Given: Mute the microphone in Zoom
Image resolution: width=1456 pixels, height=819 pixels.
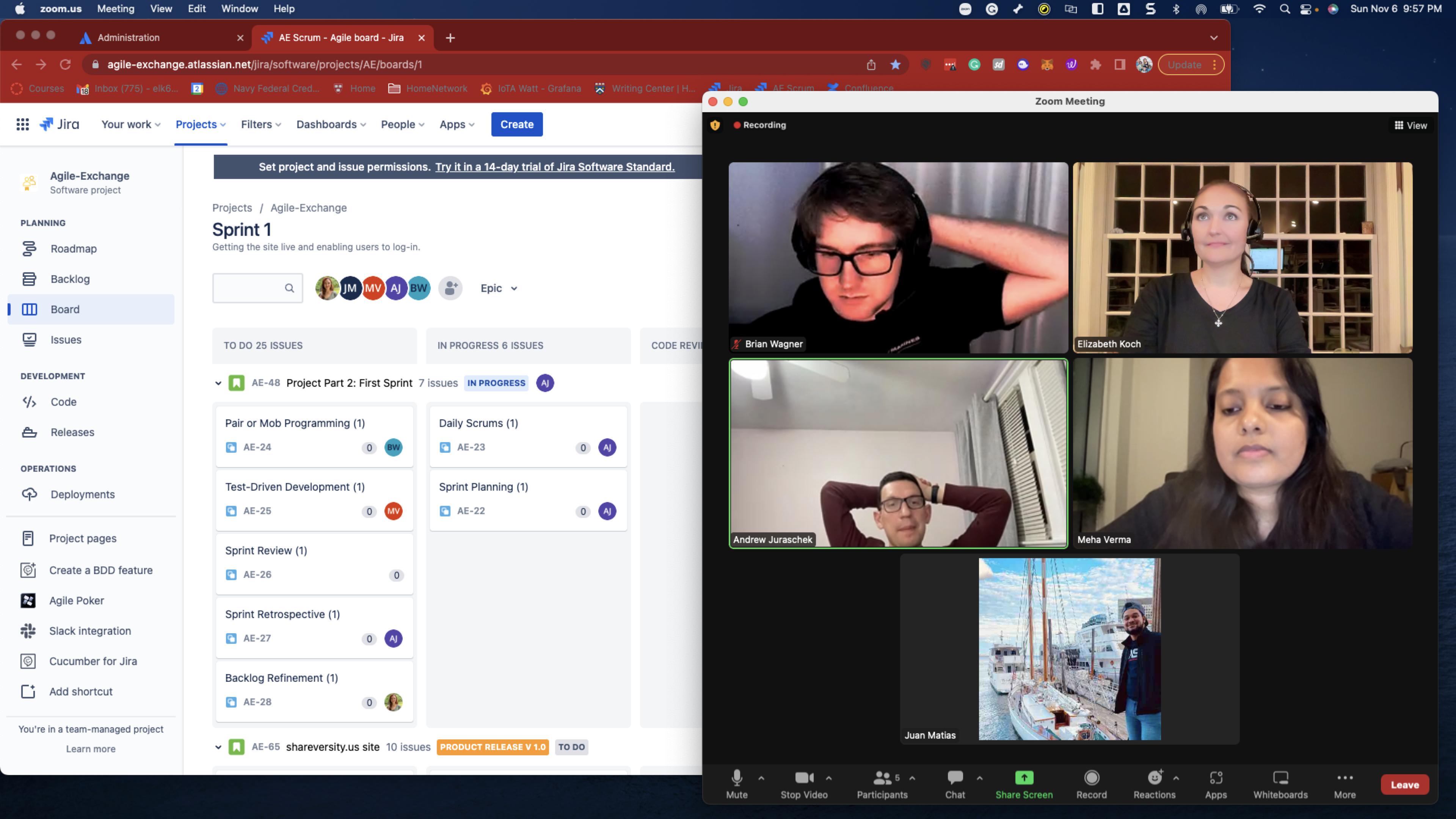Looking at the screenshot, I should (x=736, y=784).
